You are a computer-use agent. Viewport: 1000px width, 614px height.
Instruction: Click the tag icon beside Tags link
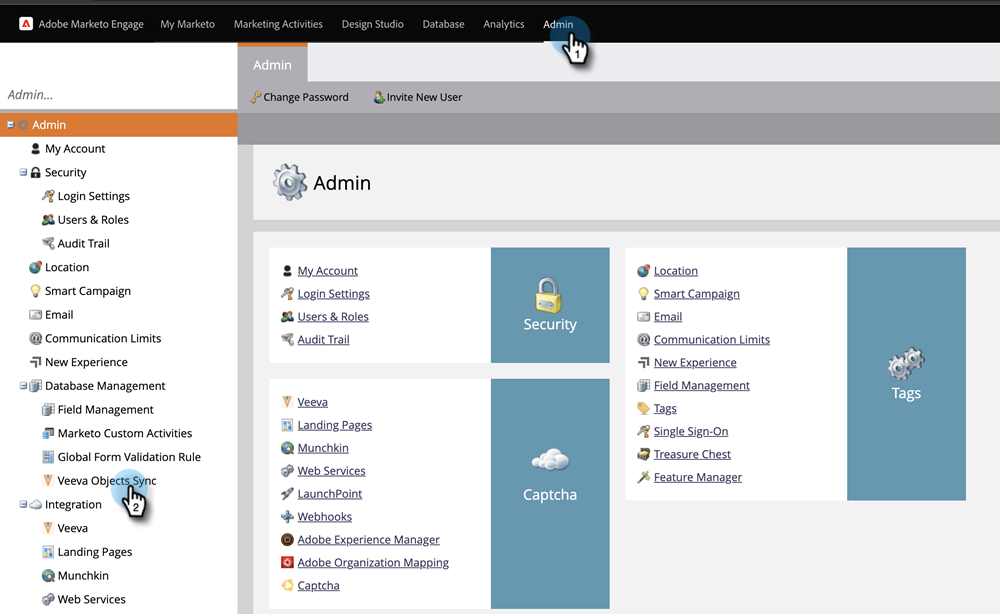(x=643, y=408)
